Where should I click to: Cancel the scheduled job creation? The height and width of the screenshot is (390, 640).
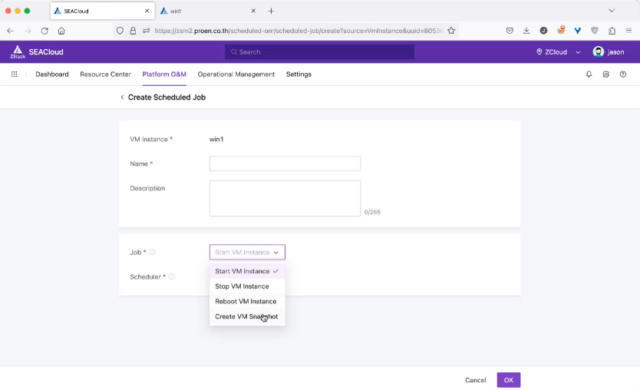476,380
